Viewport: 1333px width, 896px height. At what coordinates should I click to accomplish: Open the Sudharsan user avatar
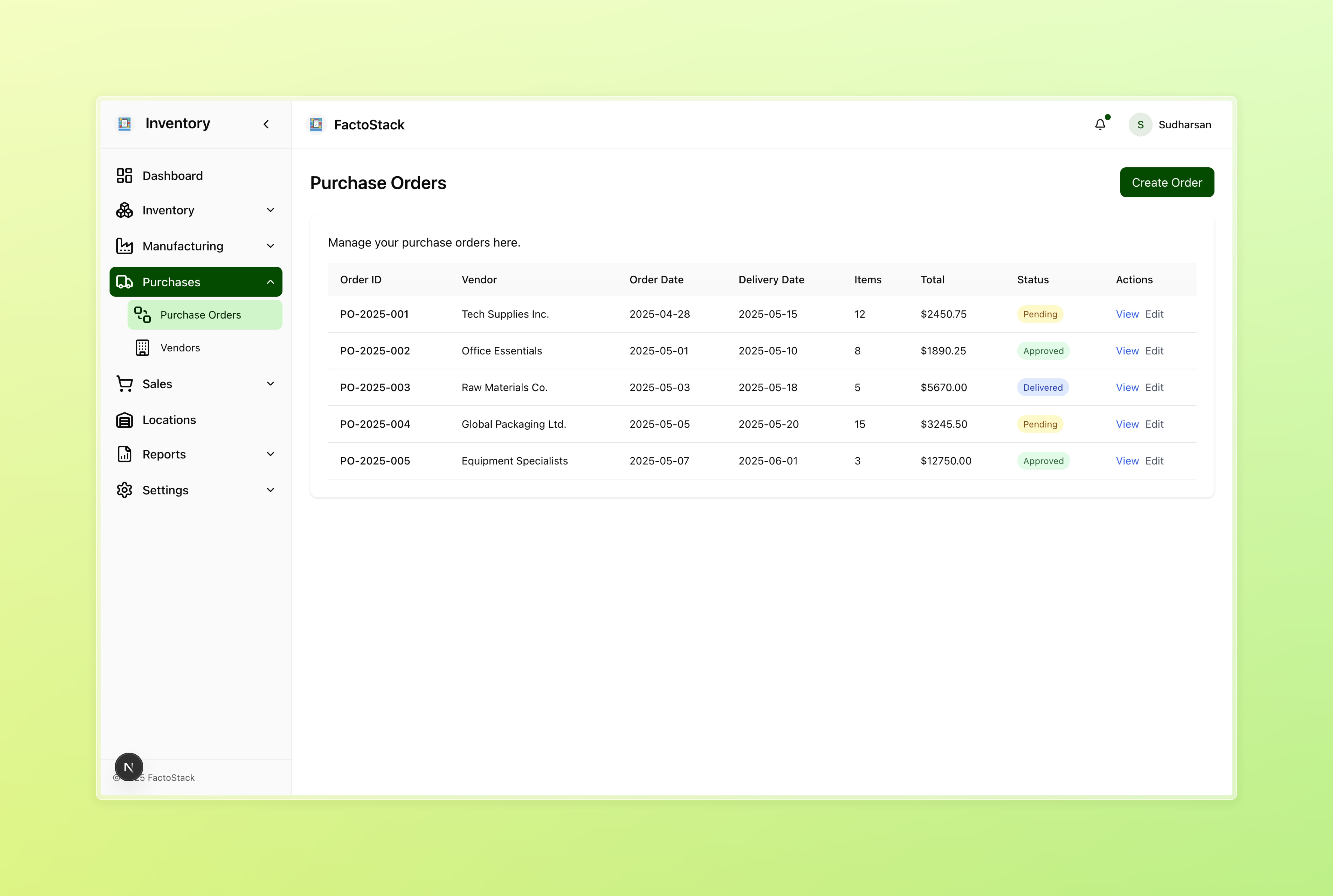click(x=1140, y=124)
